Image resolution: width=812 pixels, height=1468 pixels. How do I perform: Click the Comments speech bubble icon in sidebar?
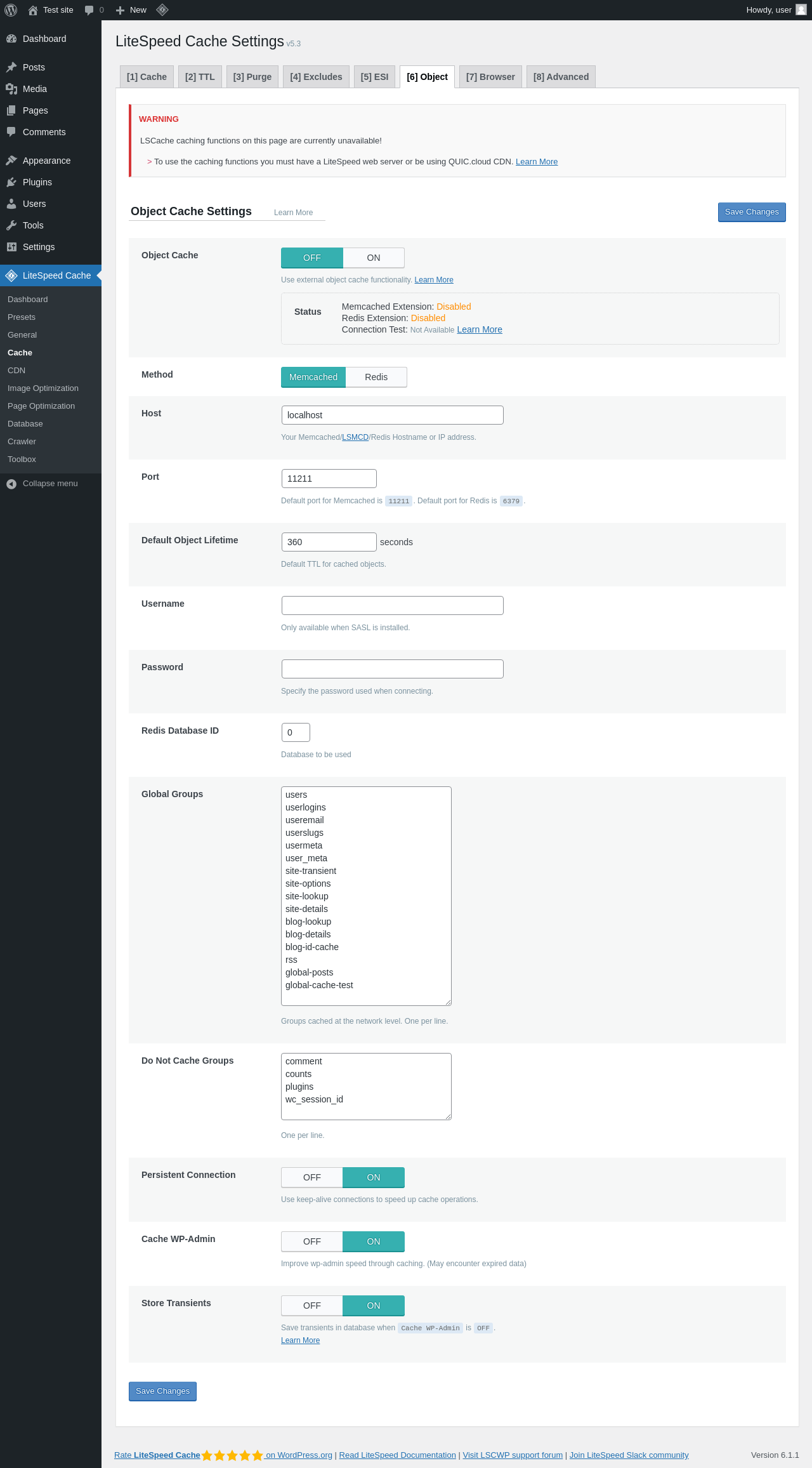pyautogui.click(x=11, y=132)
